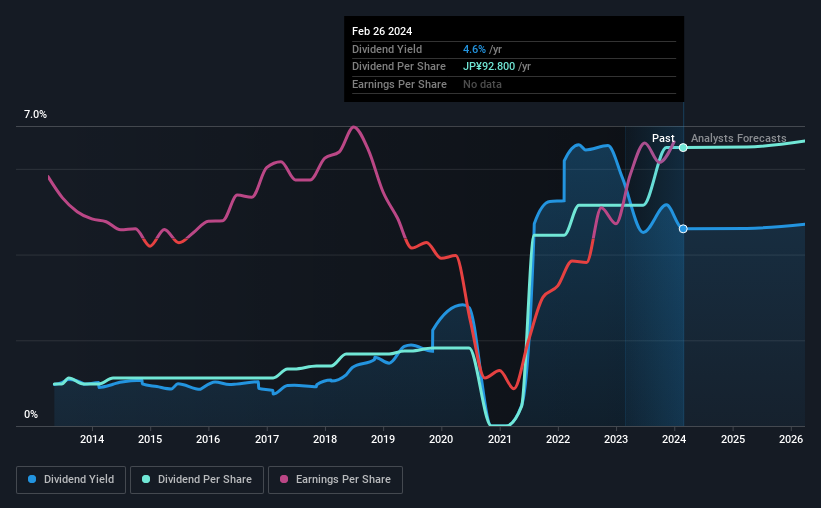
Task: Toggle the Earnings Per Share legend button
Action: coord(335,480)
